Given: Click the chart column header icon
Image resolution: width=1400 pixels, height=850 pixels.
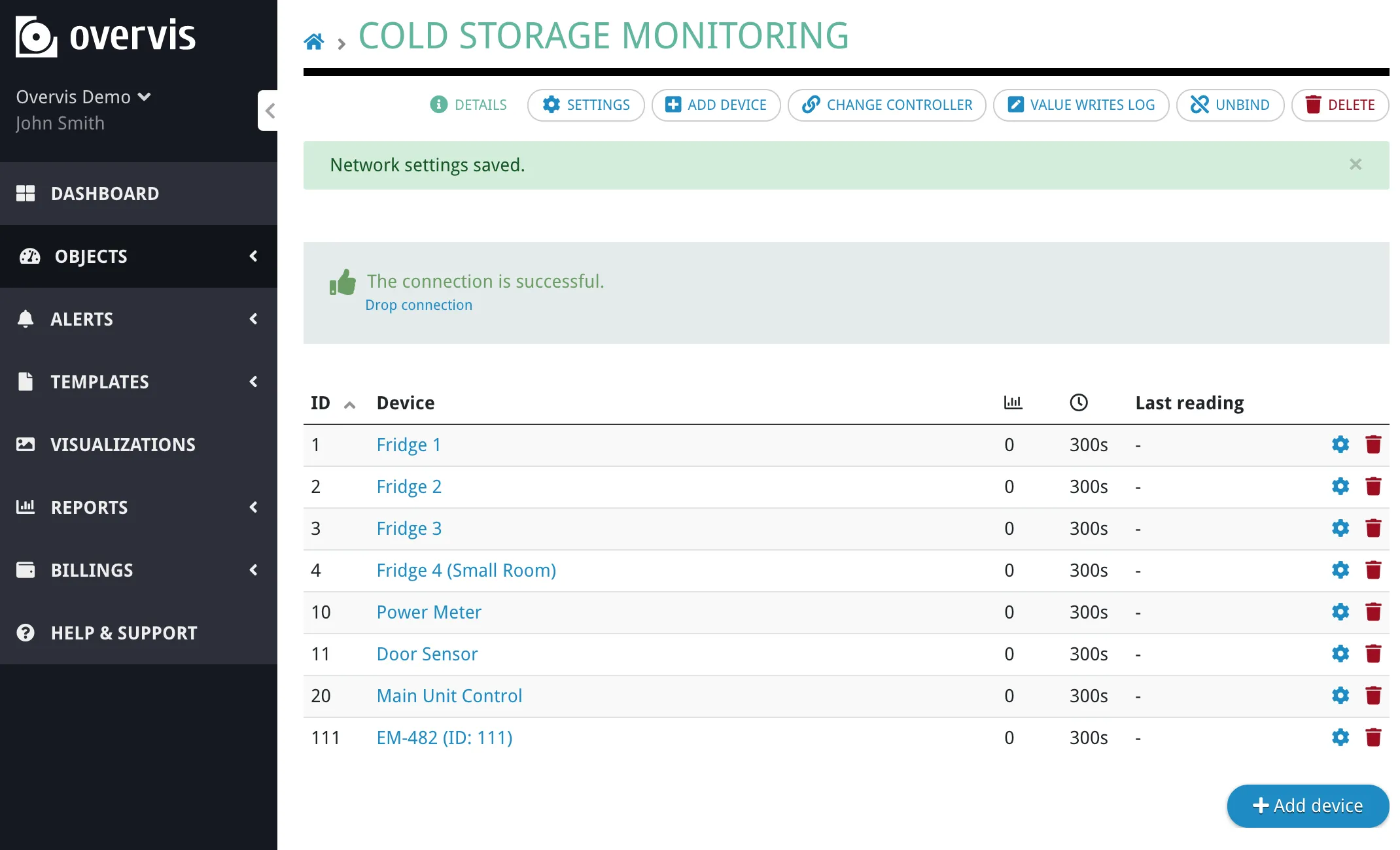Looking at the screenshot, I should pos(1013,403).
